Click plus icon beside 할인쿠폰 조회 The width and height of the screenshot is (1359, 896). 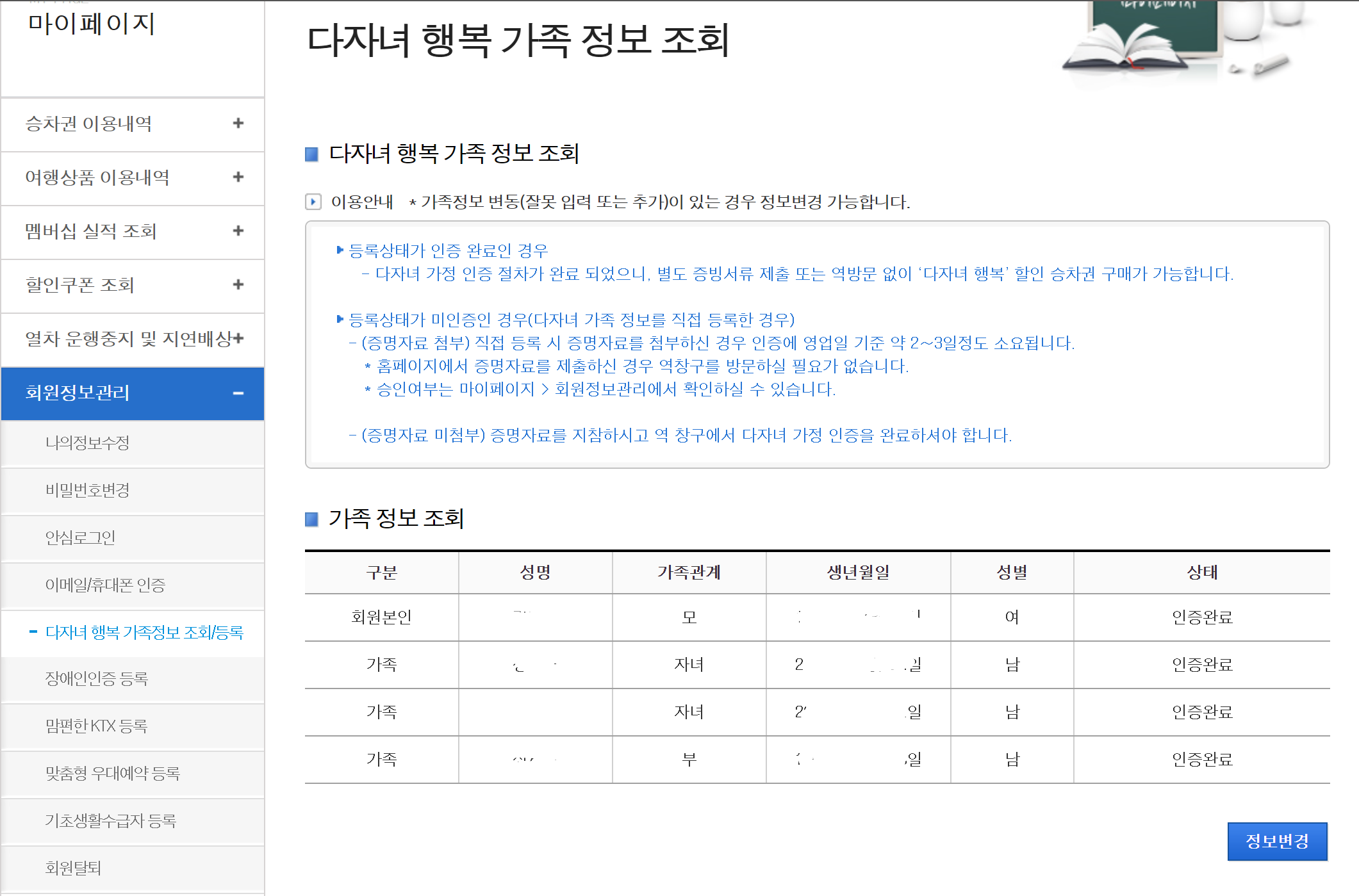(238, 284)
